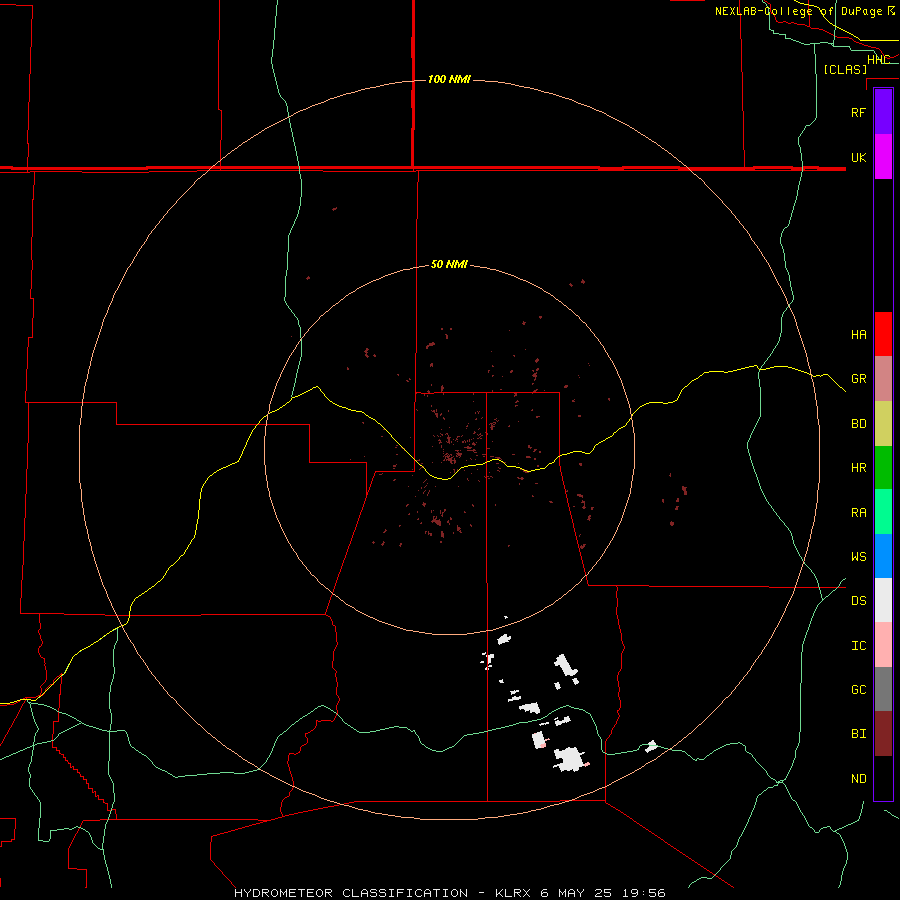Click the HR legend label
This screenshot has width=900, height=900.
coord(859,468)
